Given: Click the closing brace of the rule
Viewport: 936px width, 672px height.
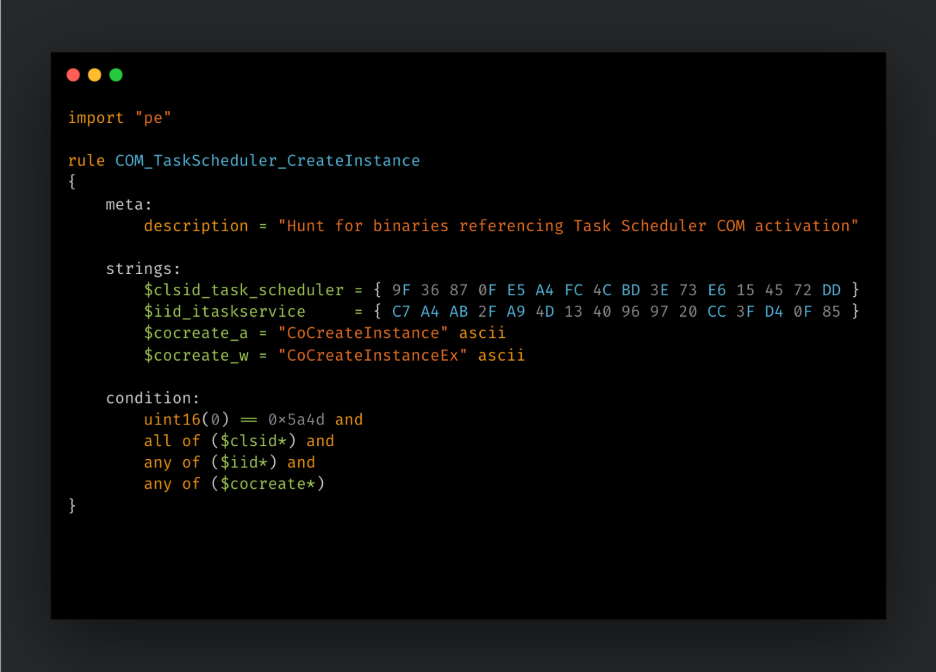Looking at the screenshot, I should tap(72, 505).
